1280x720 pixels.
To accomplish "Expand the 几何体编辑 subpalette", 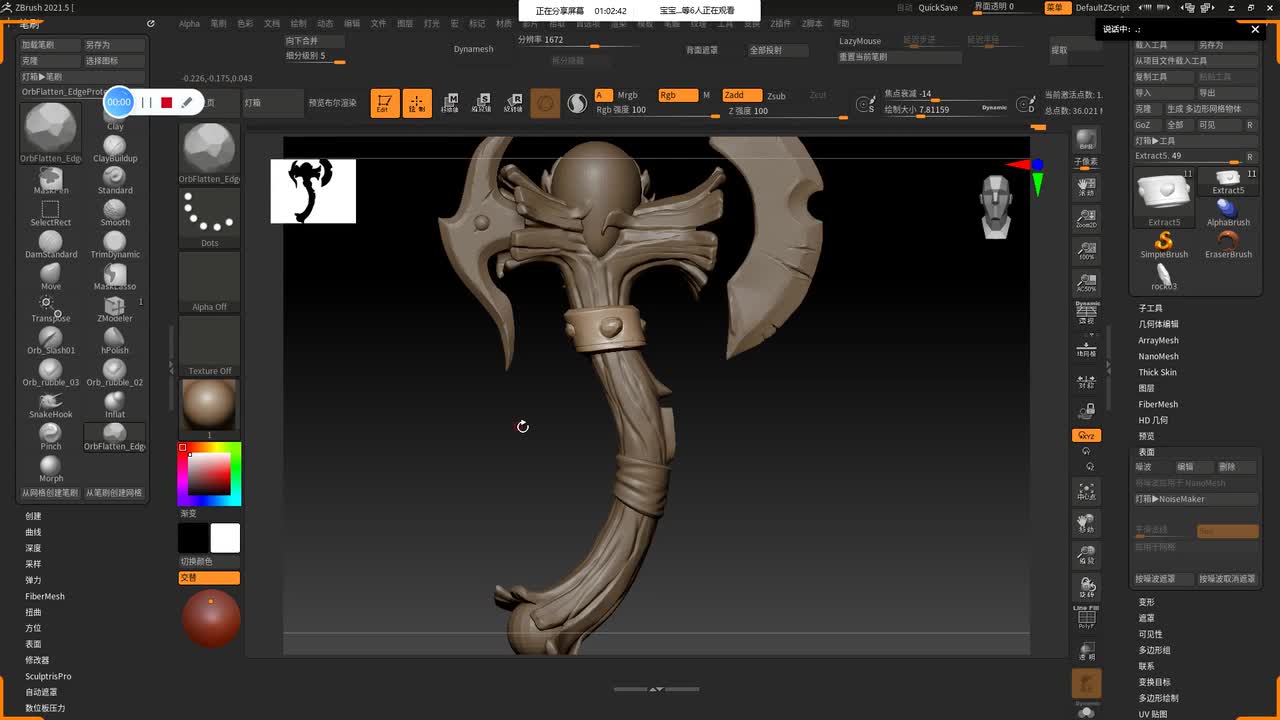I will 1158,324.
